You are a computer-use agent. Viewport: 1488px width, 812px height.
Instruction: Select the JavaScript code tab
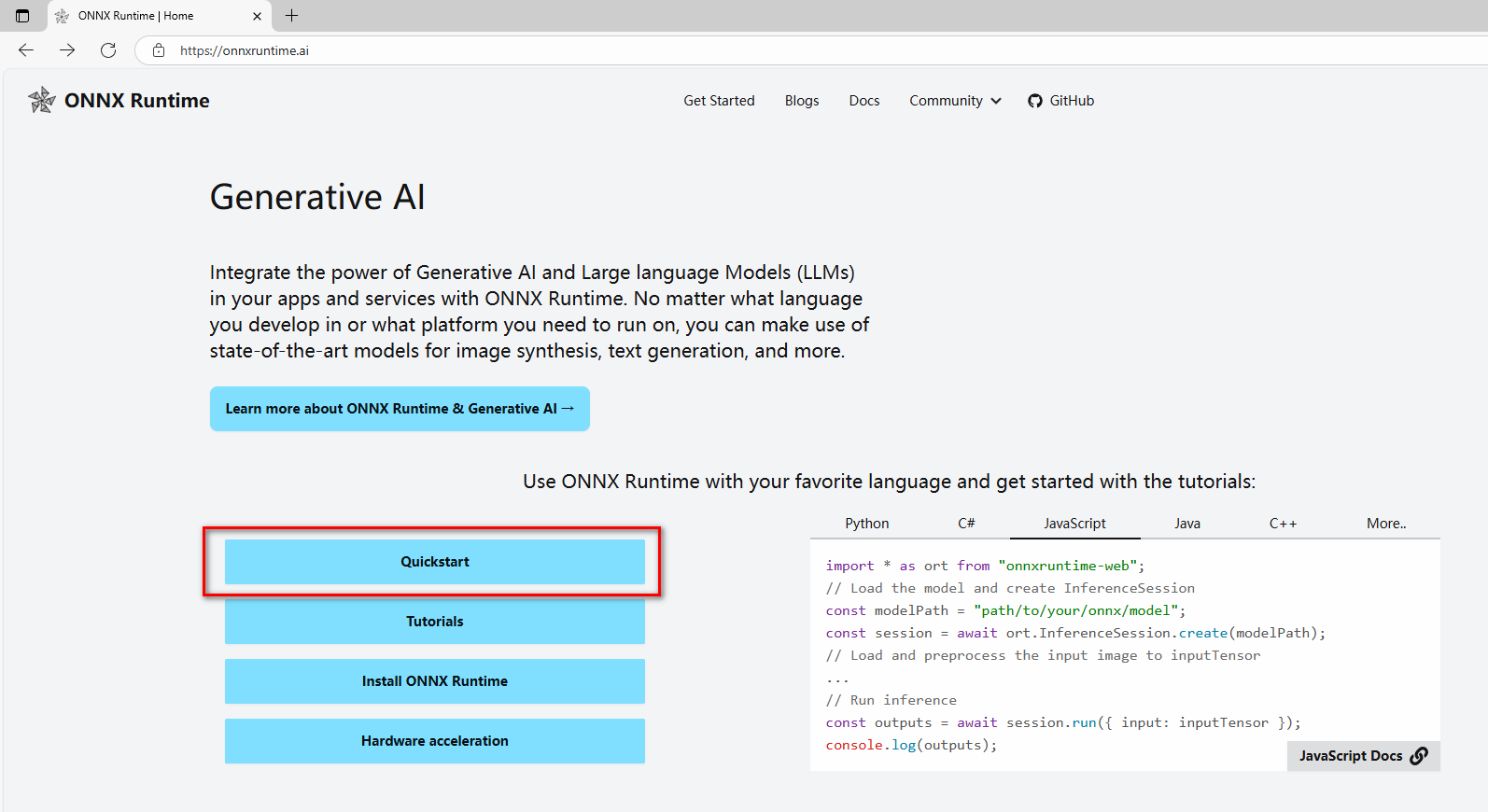tap(1074, 524)
